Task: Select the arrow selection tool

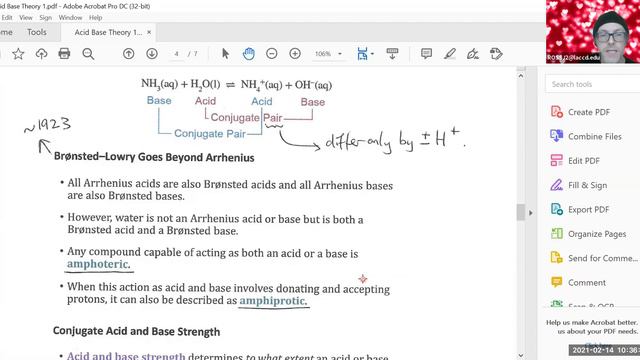Action: (x=225, y=53)
